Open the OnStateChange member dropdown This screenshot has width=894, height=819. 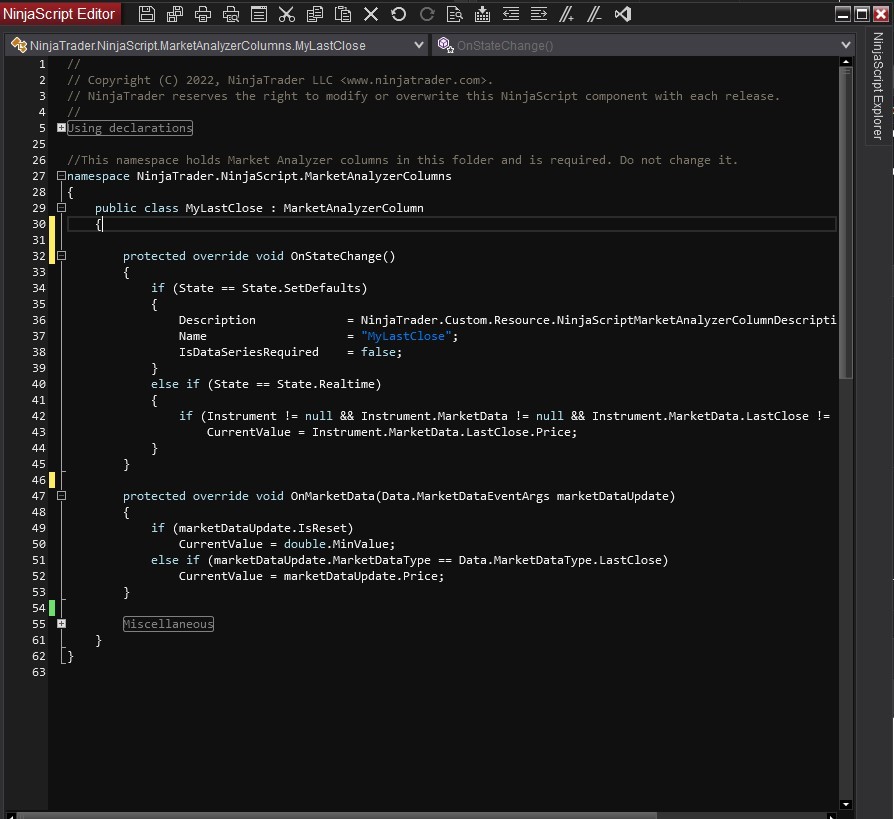[846, 45]
